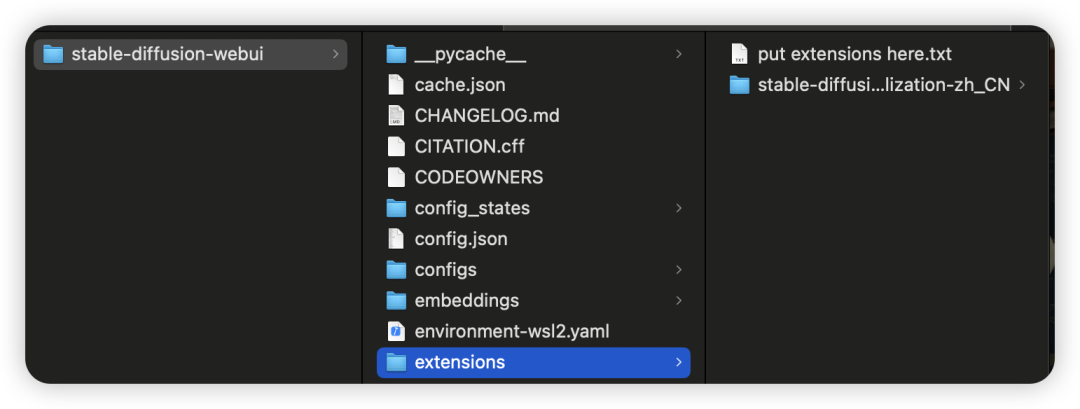Select the extensions folder name
Viewport: 1080px width, 409px height.
pos(460,362)
